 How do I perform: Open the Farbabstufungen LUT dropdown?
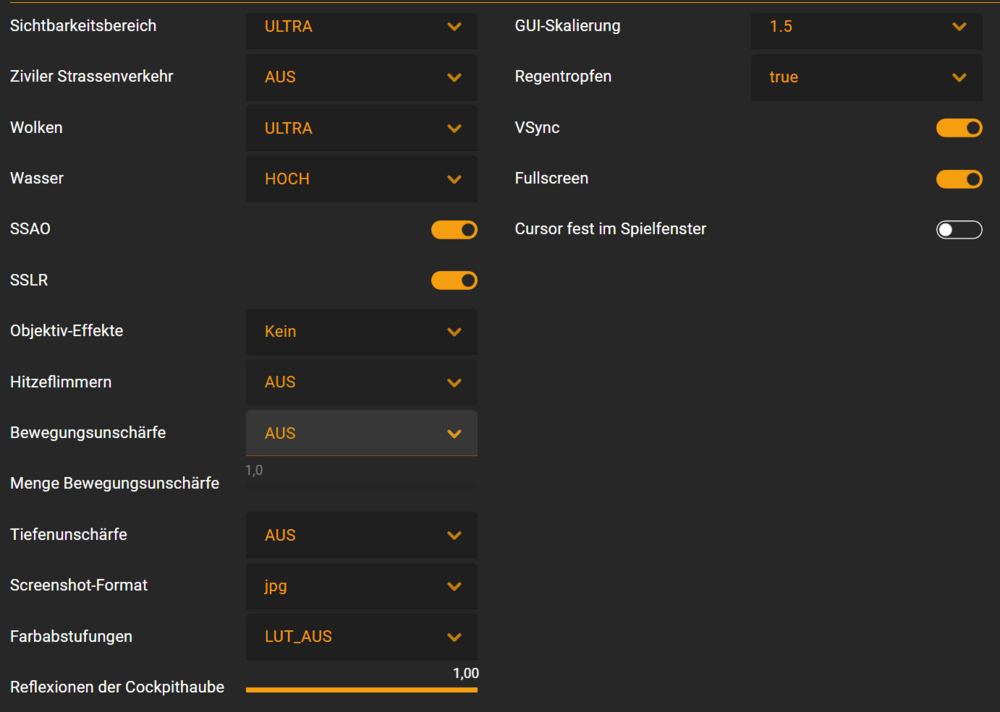(361, 637)
